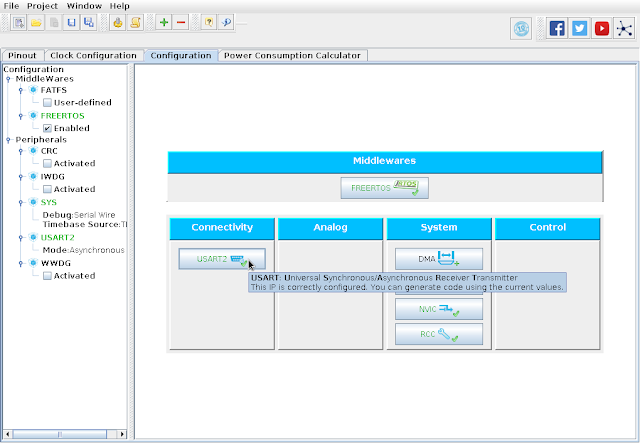Click the red minus toolbar icon
The height and width of the screenshot is (443, 640).
pyautogui.click(x=181, y=22)
